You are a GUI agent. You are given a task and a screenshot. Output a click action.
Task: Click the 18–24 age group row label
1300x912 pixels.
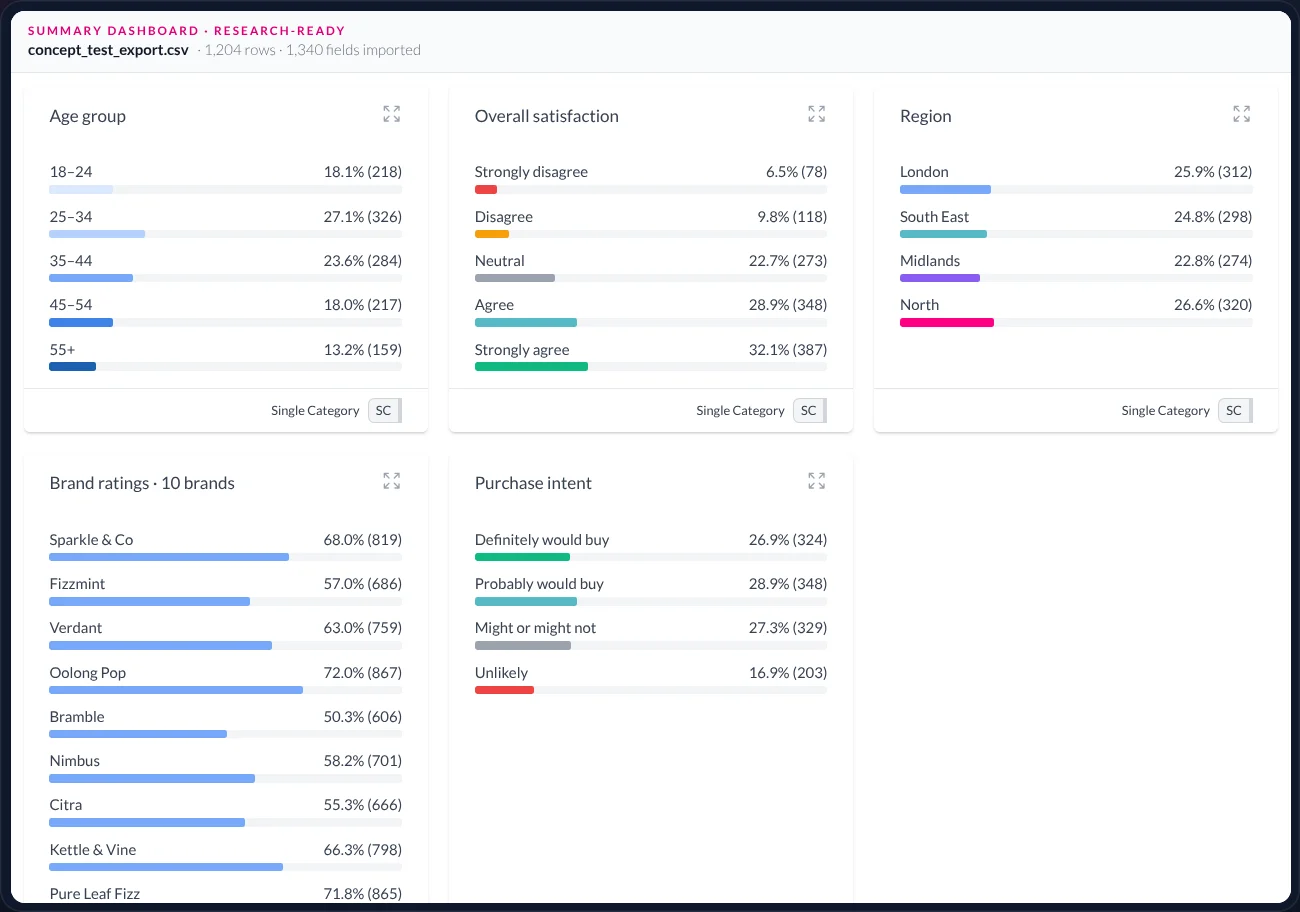coord(71,172)
